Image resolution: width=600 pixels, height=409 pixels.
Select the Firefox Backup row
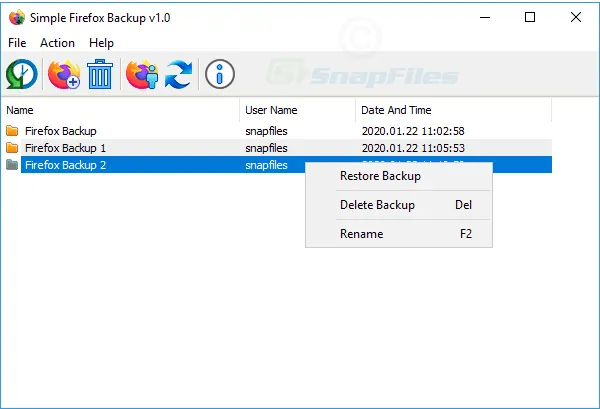coord(61,131)
